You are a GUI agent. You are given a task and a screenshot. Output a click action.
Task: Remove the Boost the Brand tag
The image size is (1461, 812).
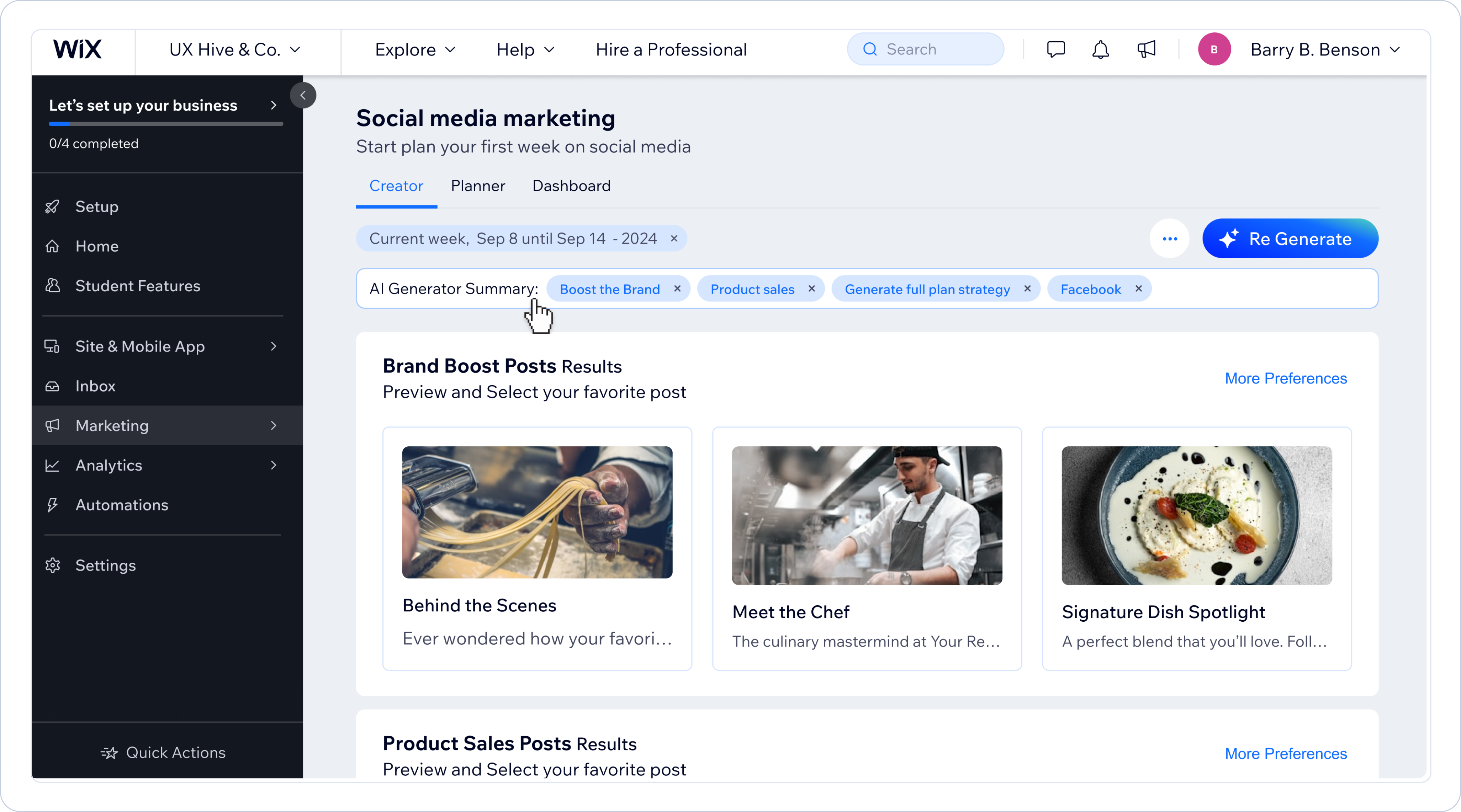(677, 288)
